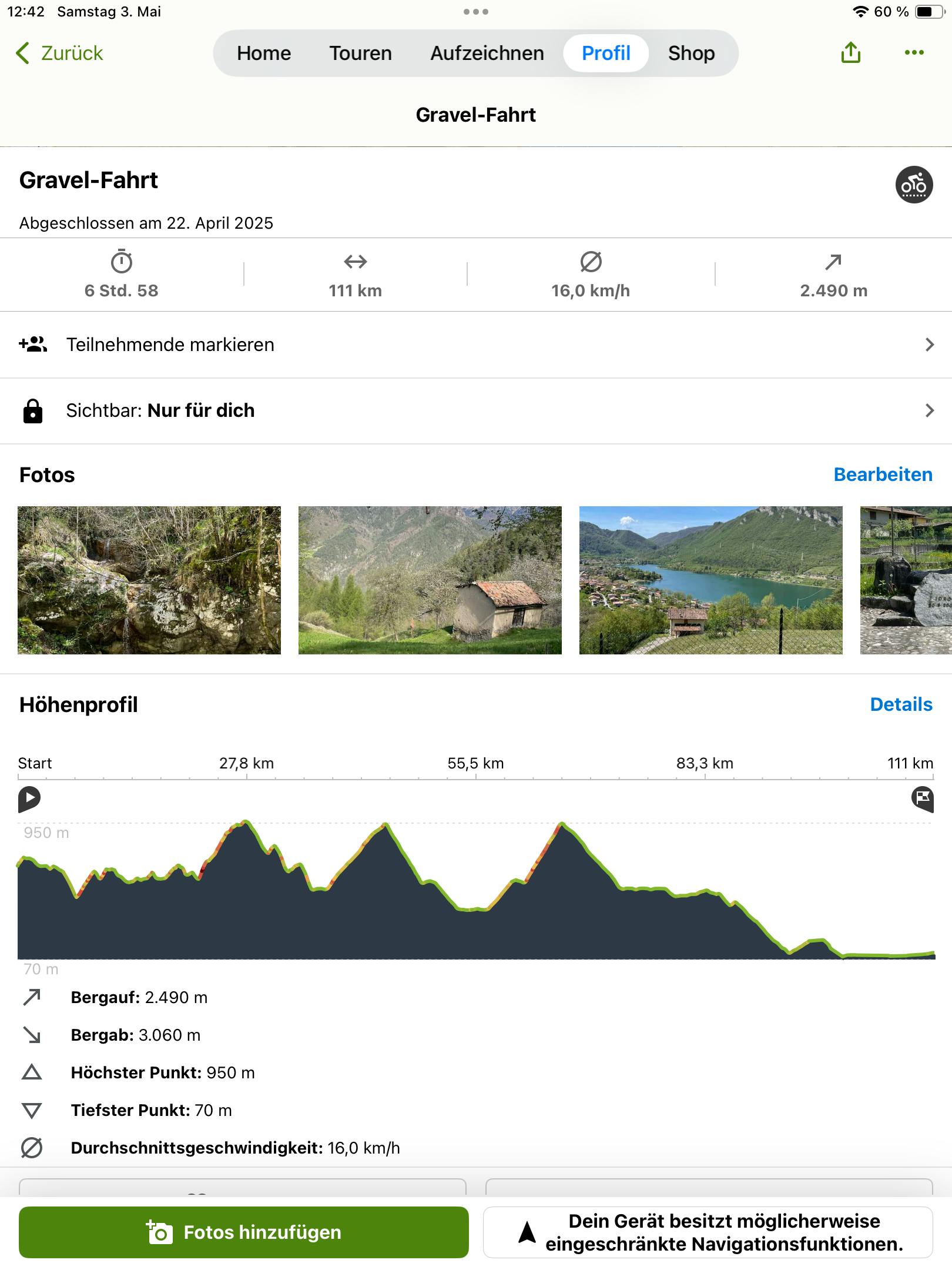Tap the navigation arrow icon in warning banner
952x1270 pixels.
click(527, 1232)
